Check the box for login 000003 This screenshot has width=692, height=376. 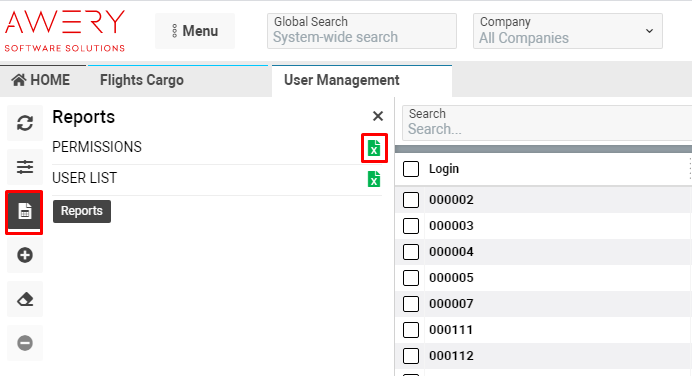[411, 226]
